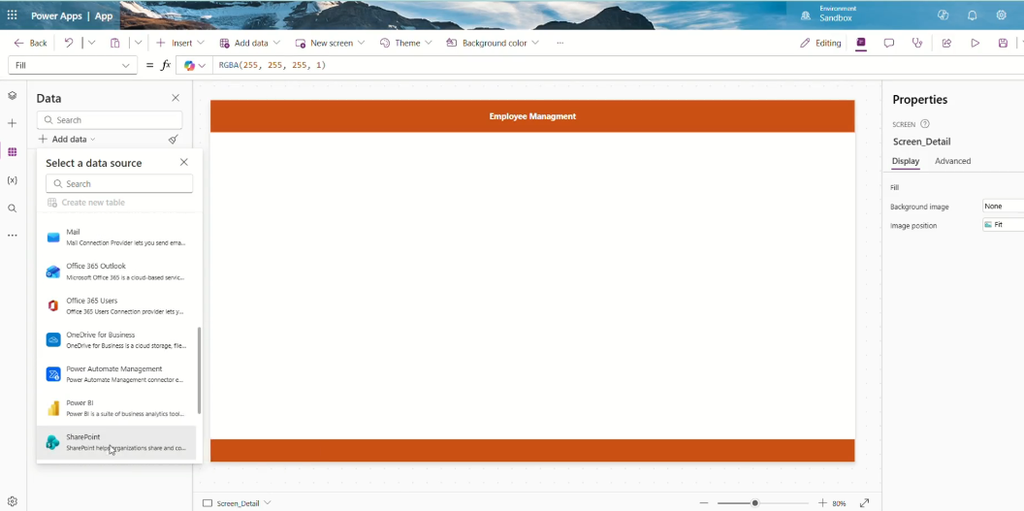Select OneDrive for Business connector
The image size is (1024, 511).
click(116, 340)
